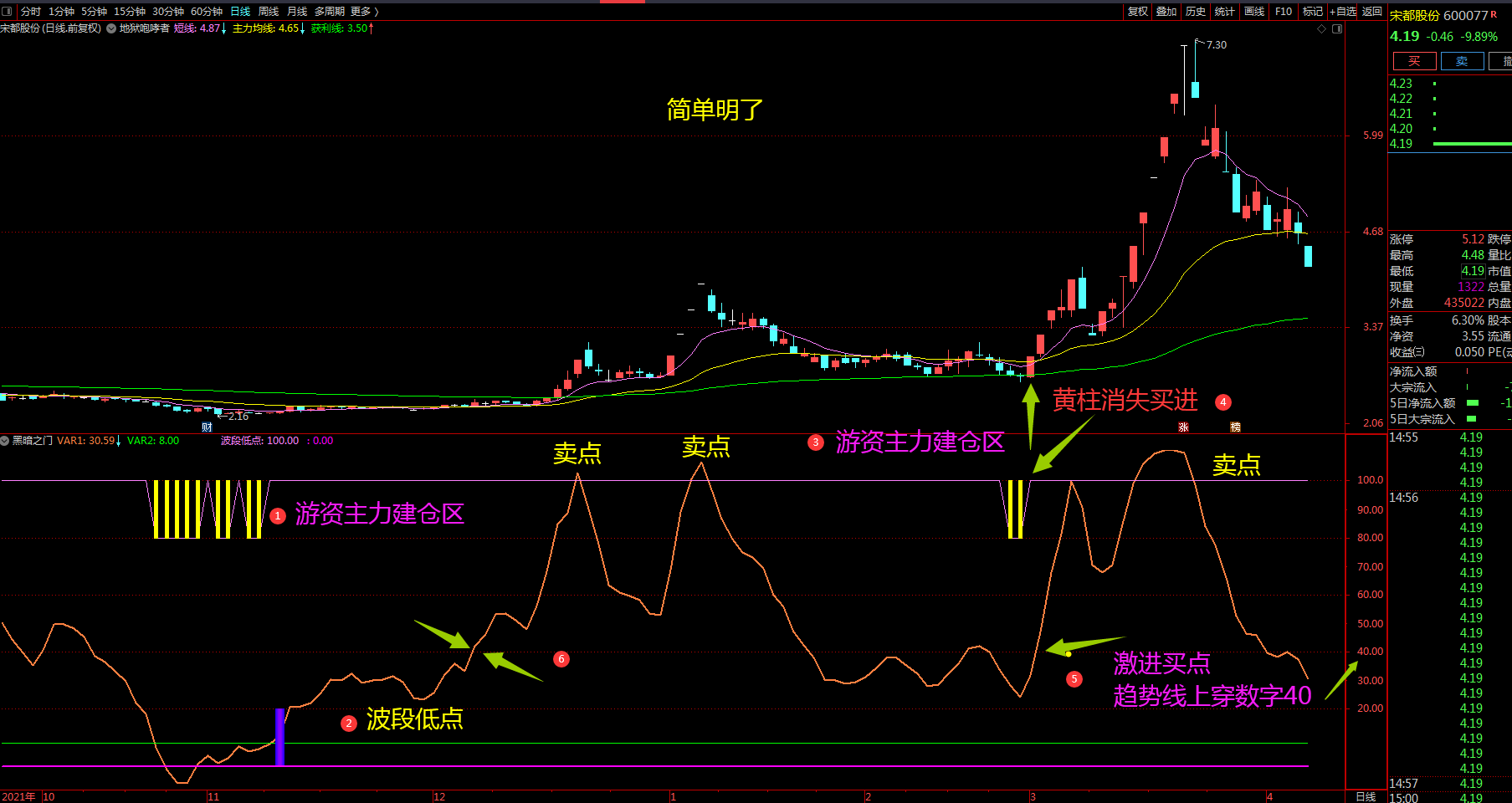Switch to the 60分钟 period tab

point(207,11)
